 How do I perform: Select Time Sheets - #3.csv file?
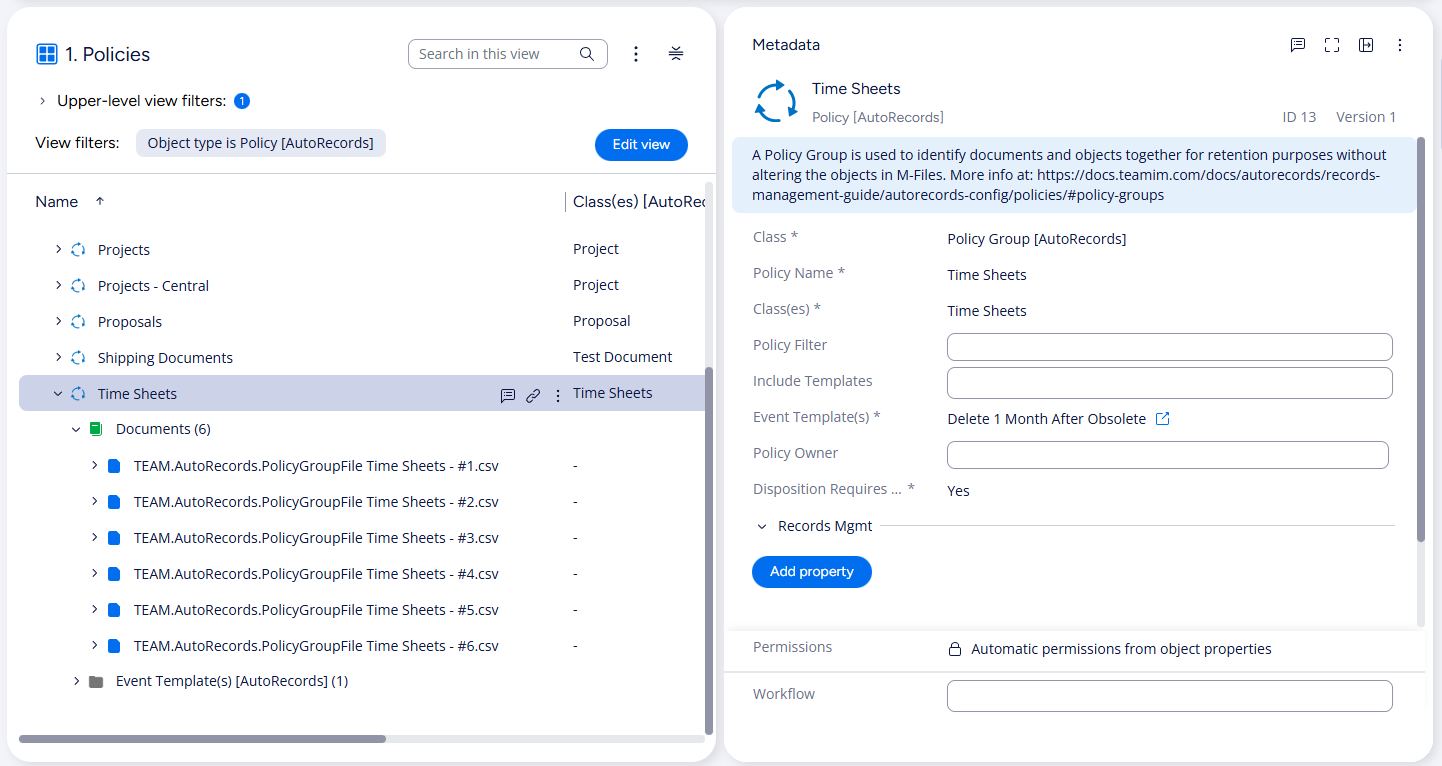coord(315,538)
